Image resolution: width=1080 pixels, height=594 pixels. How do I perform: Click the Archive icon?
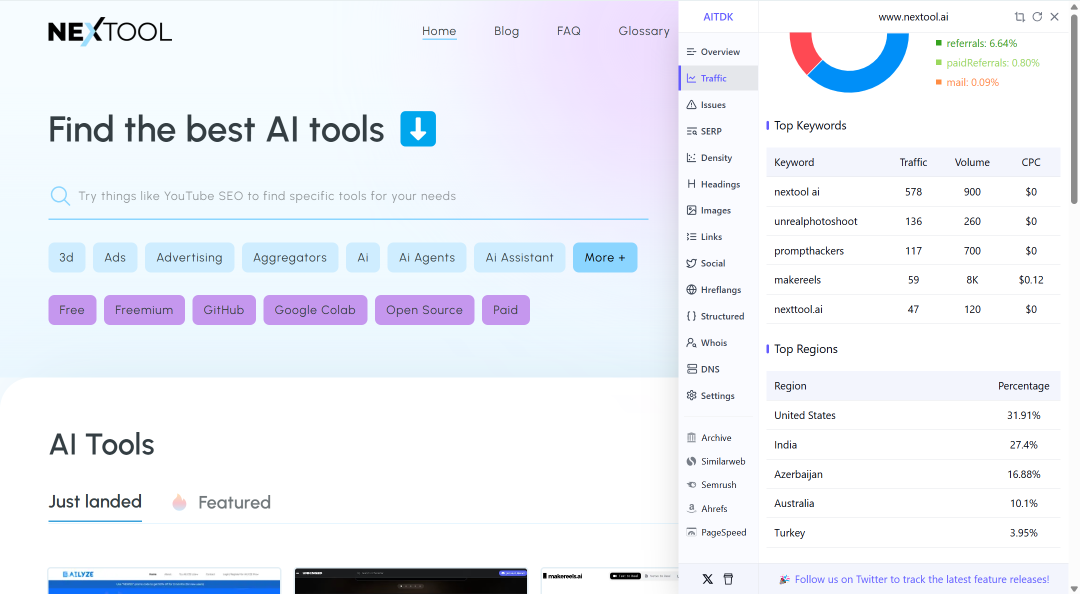[x=692, y=438]
